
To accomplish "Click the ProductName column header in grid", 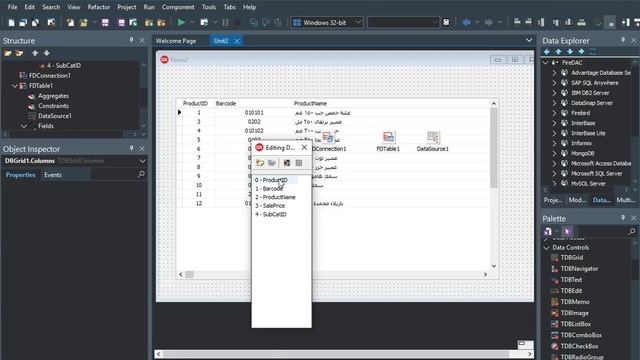I will 310,104.
